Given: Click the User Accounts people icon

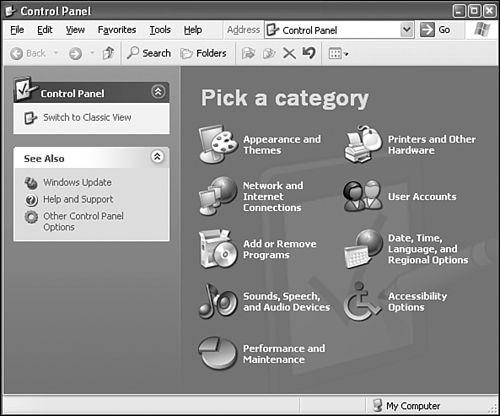Looking at the screenshot, I should tap(363, 196).
